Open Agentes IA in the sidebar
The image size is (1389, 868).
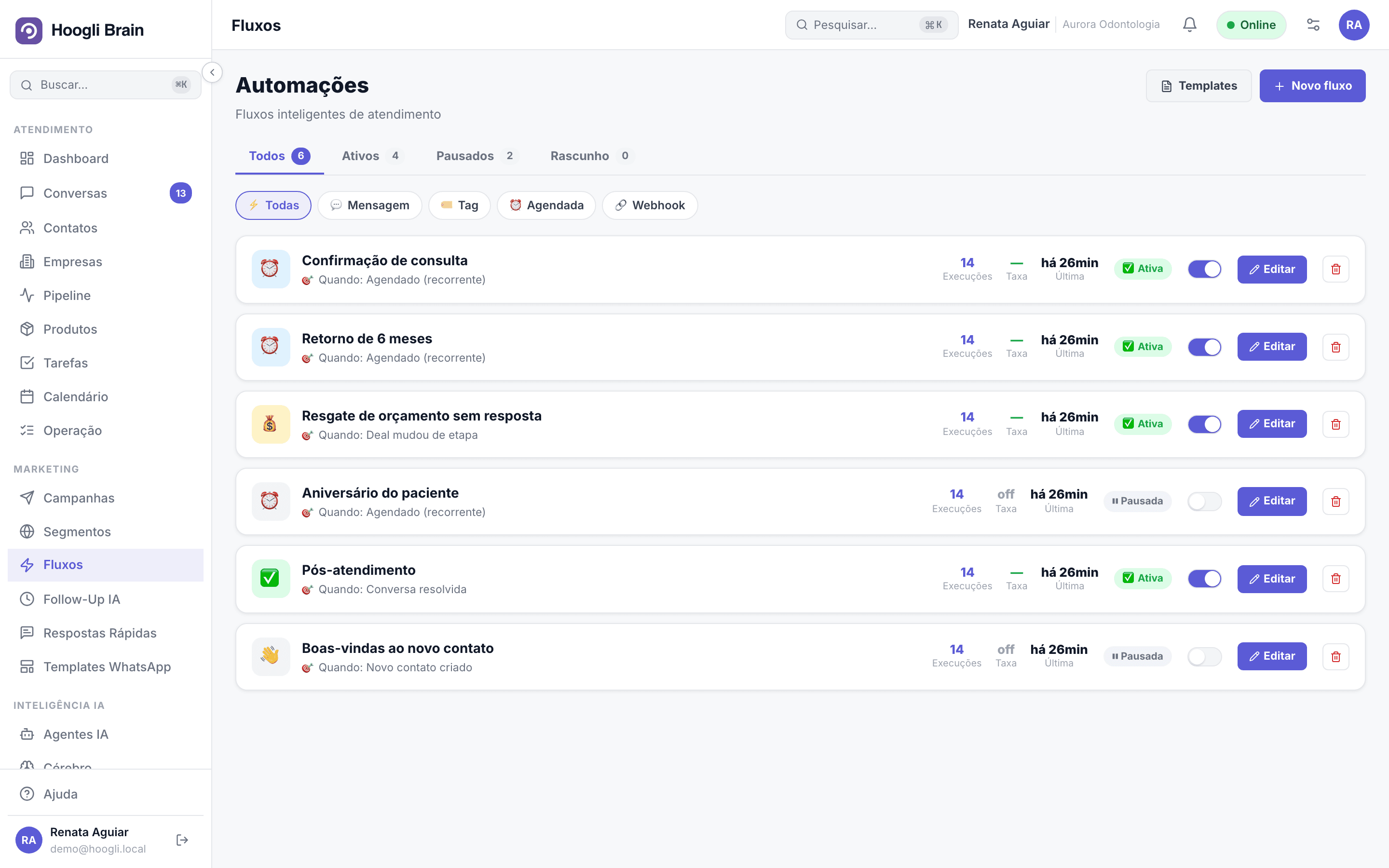pyautogui.click(x=106, y=734)
